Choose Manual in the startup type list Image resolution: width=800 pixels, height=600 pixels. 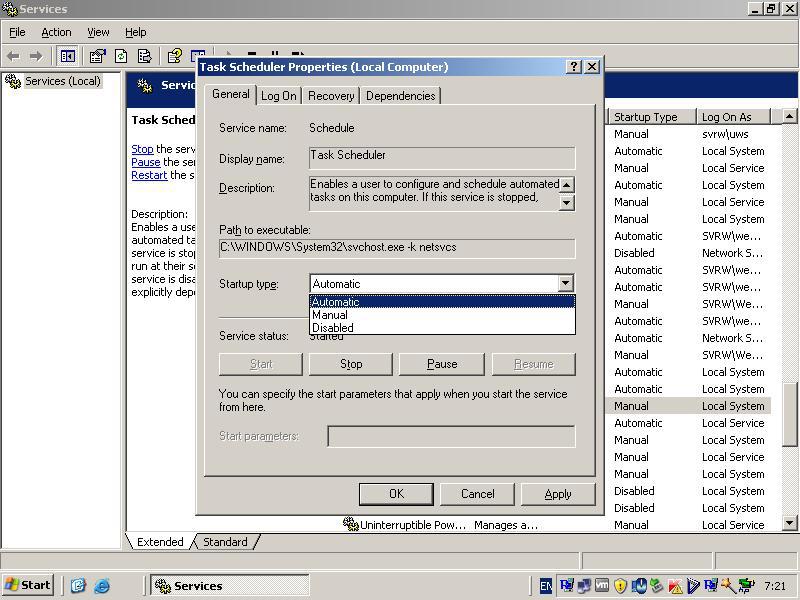(x=442, y=315)
